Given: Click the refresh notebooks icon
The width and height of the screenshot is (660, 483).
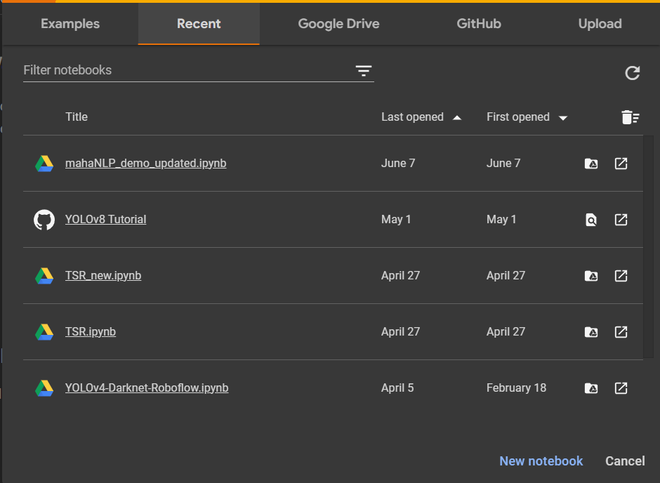Looking at the screenshot, I should click(632, 73).
